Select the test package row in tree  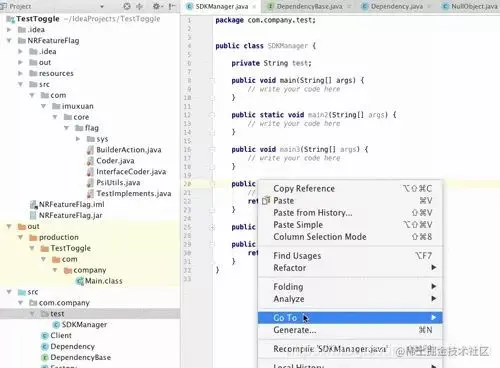coord(90,314)
